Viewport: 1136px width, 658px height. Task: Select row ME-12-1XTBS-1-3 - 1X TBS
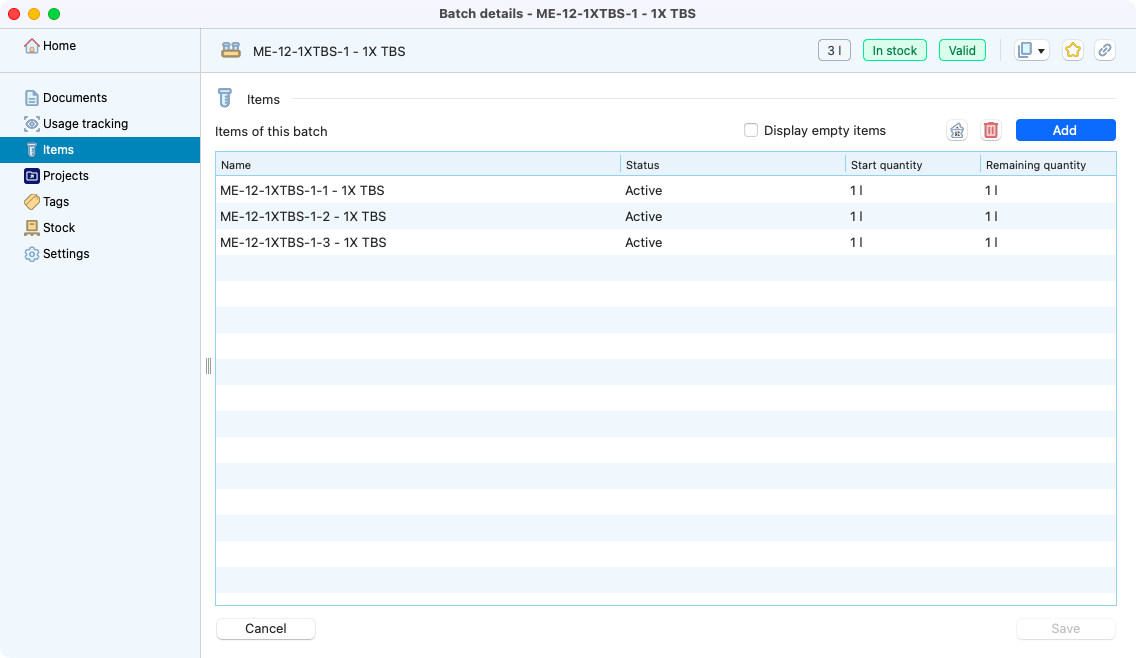tap(665, 243)
